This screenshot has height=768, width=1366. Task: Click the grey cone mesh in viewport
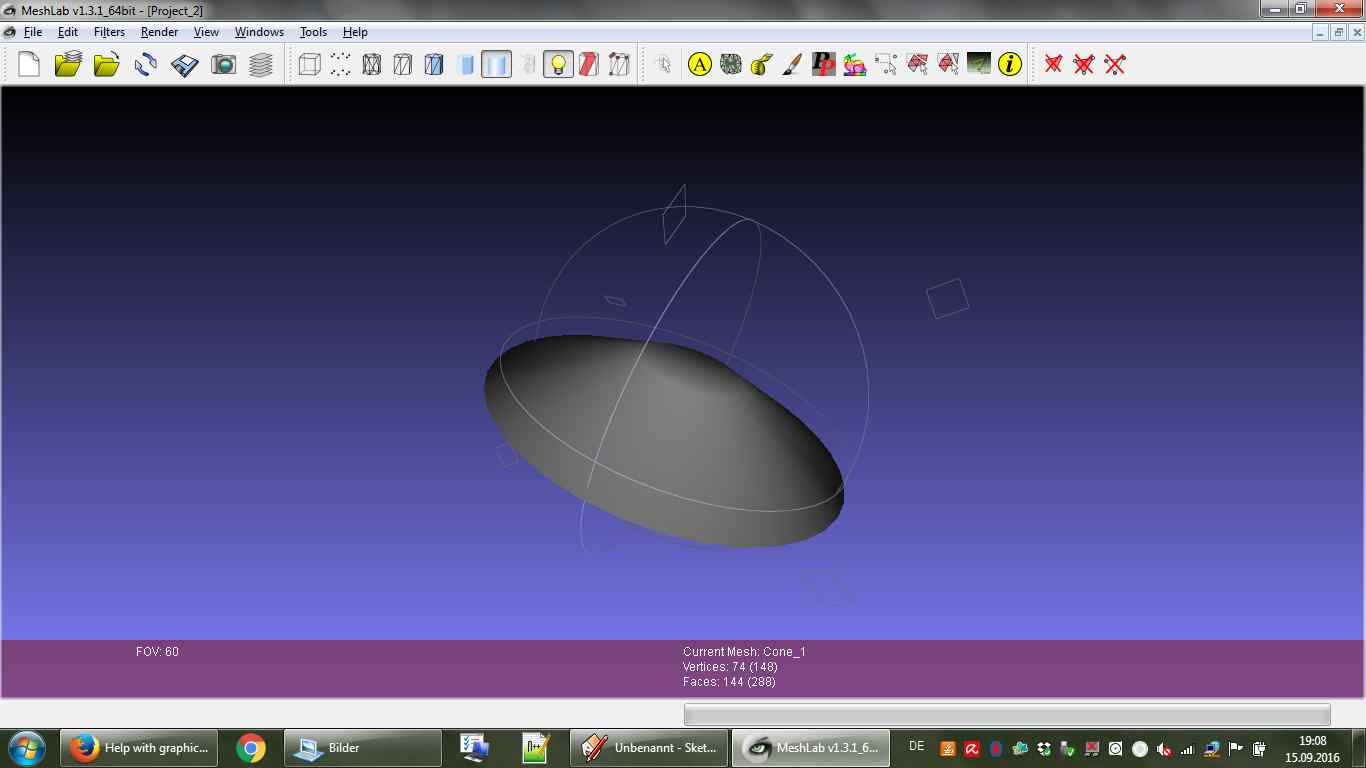coord(663,440)
